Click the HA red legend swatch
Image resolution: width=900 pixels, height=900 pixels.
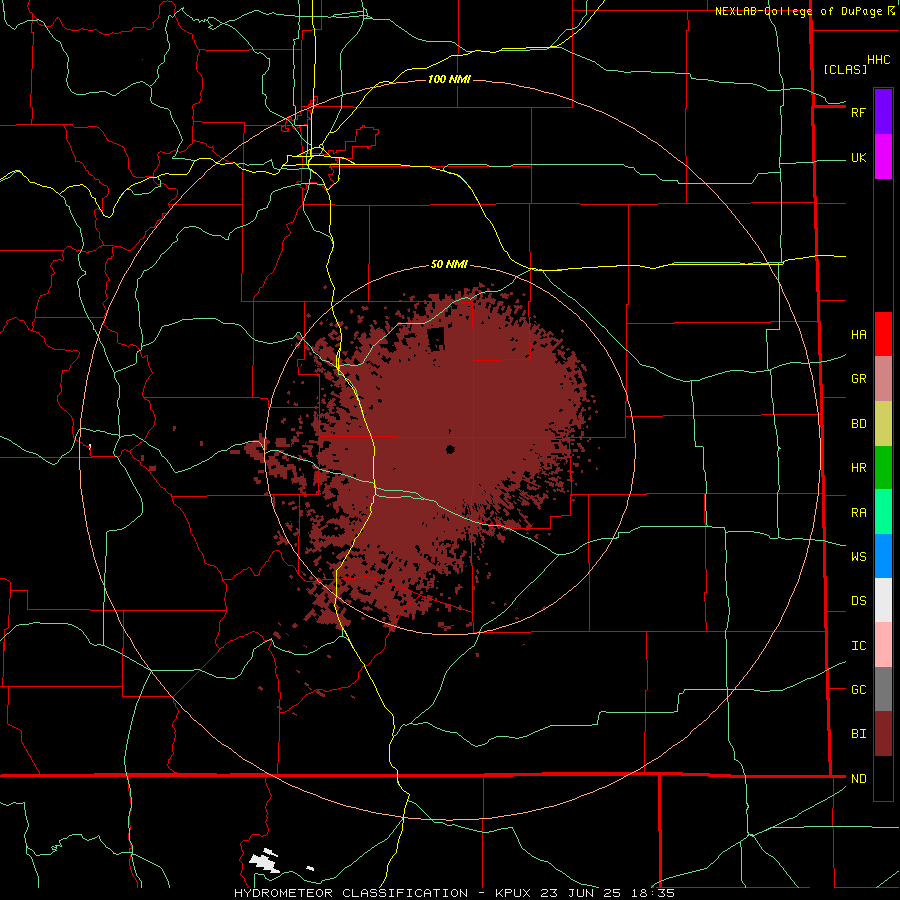[883, 334]
